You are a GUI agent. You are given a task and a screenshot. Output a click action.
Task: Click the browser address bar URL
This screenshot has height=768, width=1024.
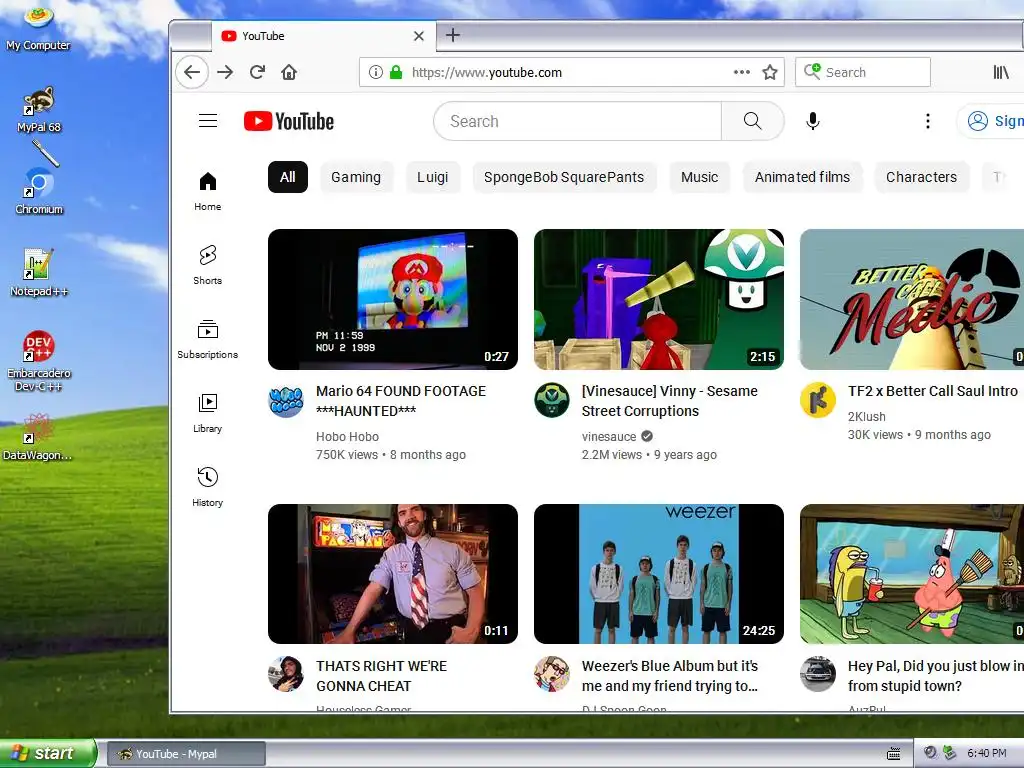[487, 72]
